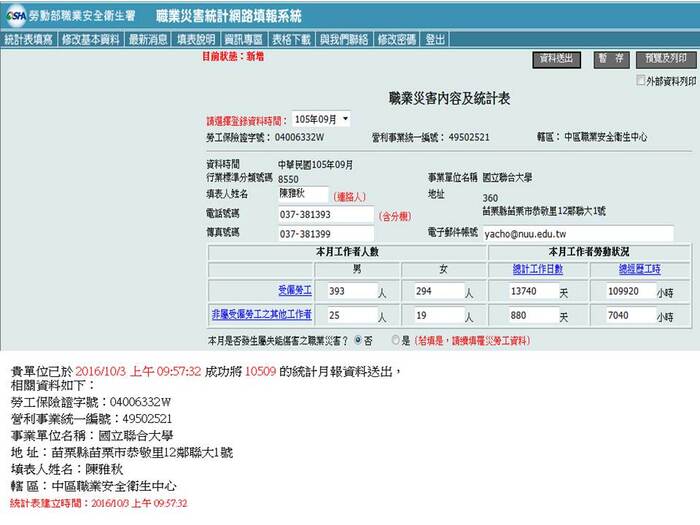Screen dimensions: 700x525
Task: Click the 傳真號碼 field 037-381399
Action: coord(325,233)
